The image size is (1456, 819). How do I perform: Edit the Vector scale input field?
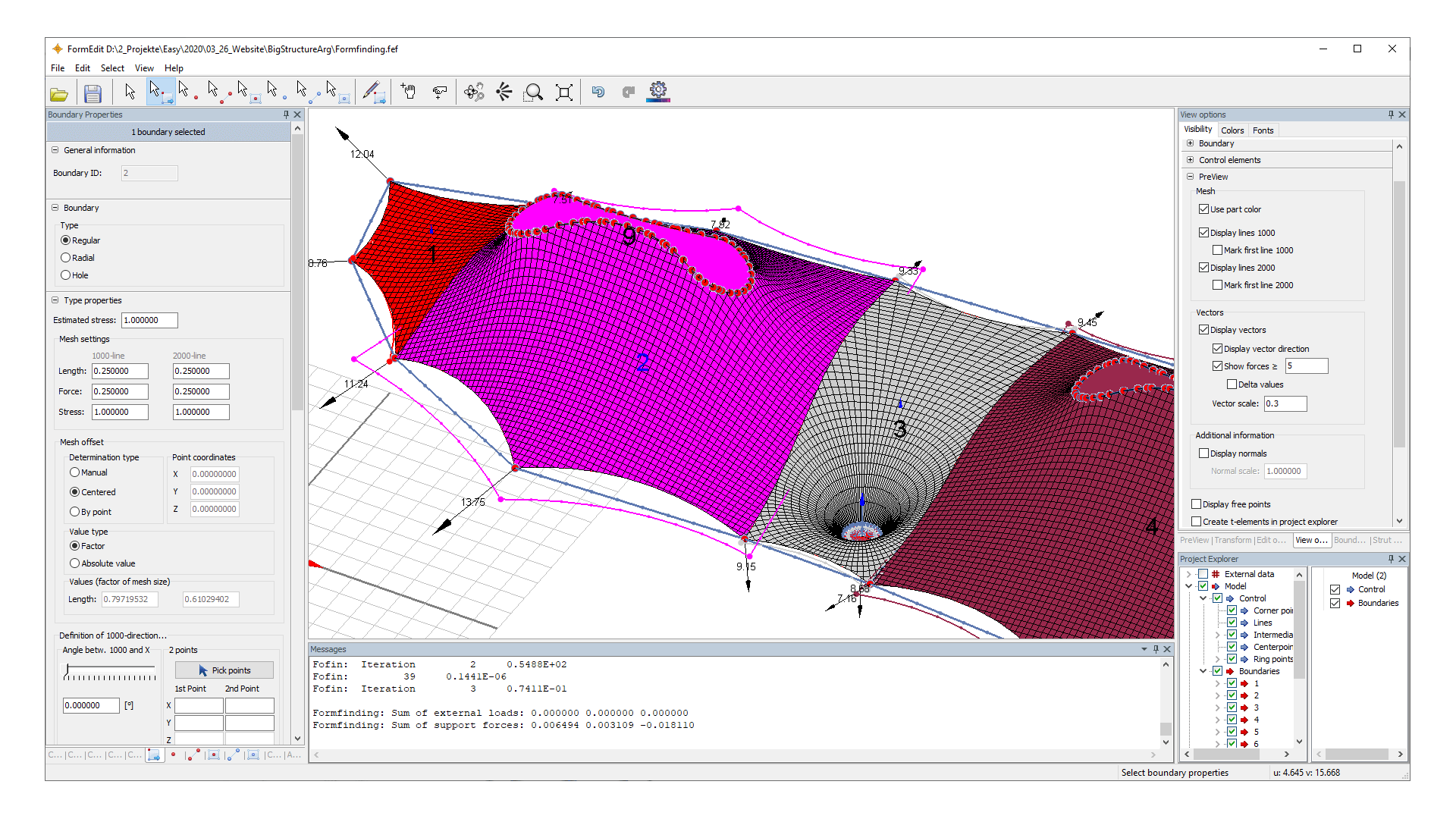(1285, 403)
